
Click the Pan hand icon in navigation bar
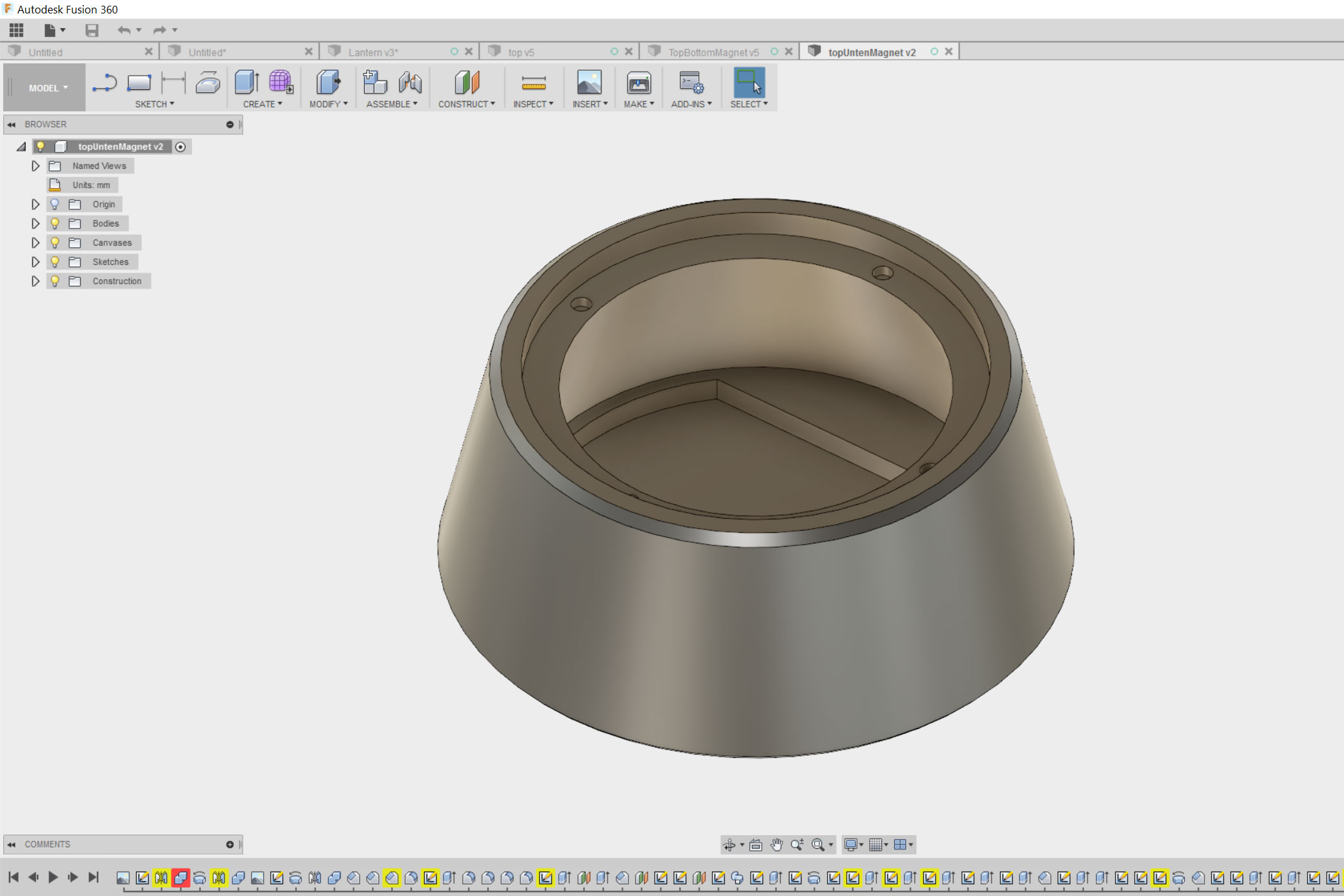pyautogui.click(x=776, y=845)
